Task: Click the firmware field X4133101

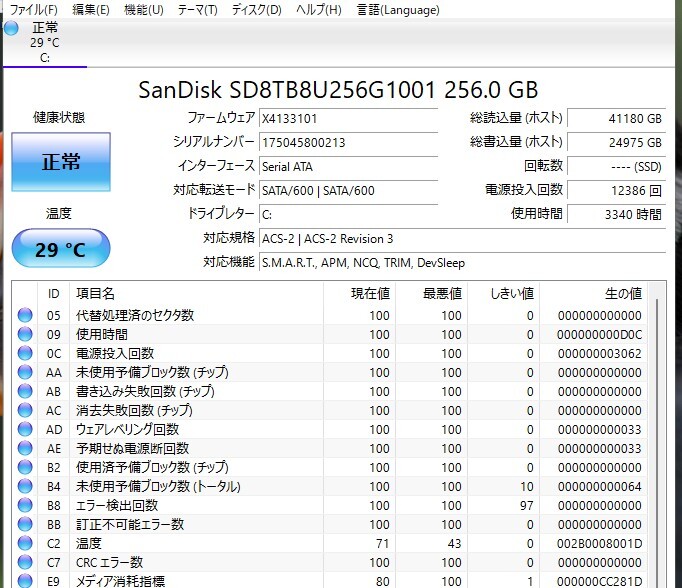Action: [348, 118]
